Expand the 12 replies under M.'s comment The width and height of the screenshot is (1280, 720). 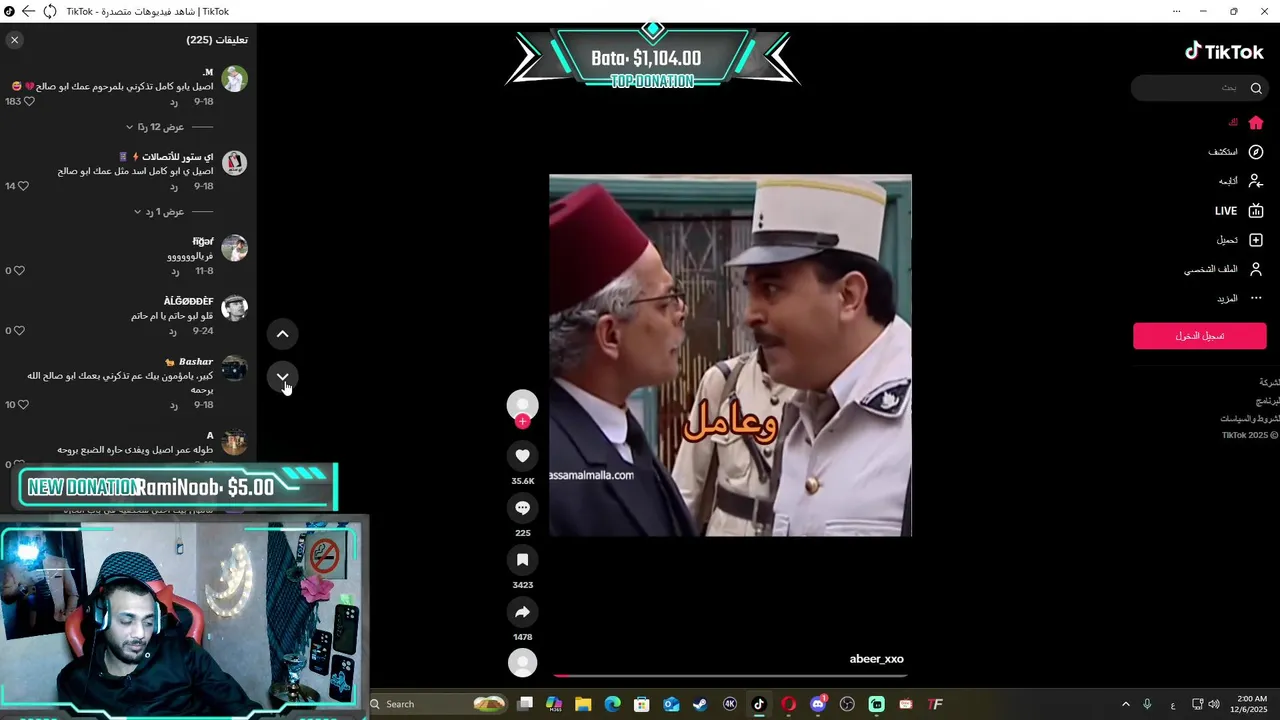point(160,127)
